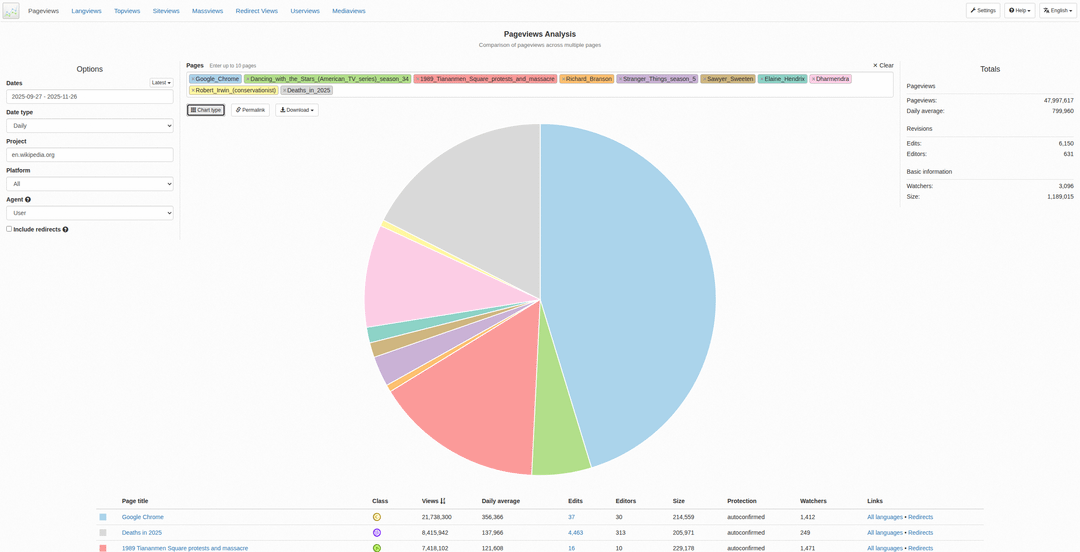Click the Include redirects help icon
Viewport: 1080px width, 552px height.
coord(65,229)
